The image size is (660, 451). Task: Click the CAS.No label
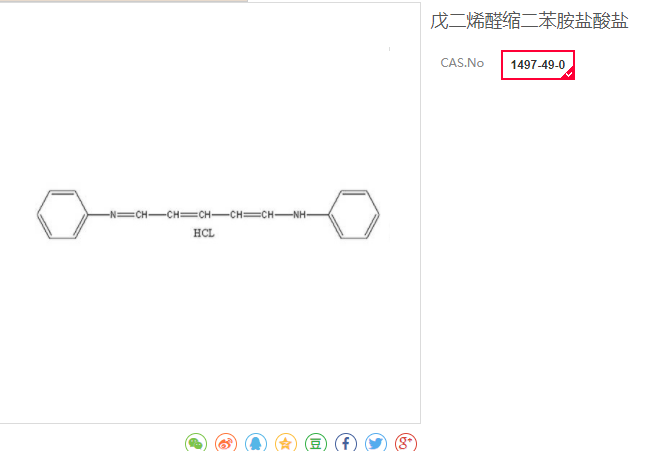[462, 63]
